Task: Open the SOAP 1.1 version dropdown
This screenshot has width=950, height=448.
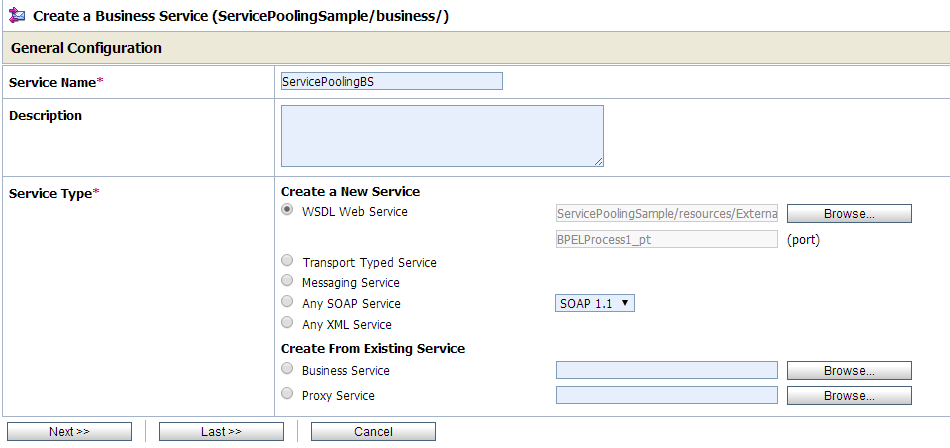Action: (595, 303)
